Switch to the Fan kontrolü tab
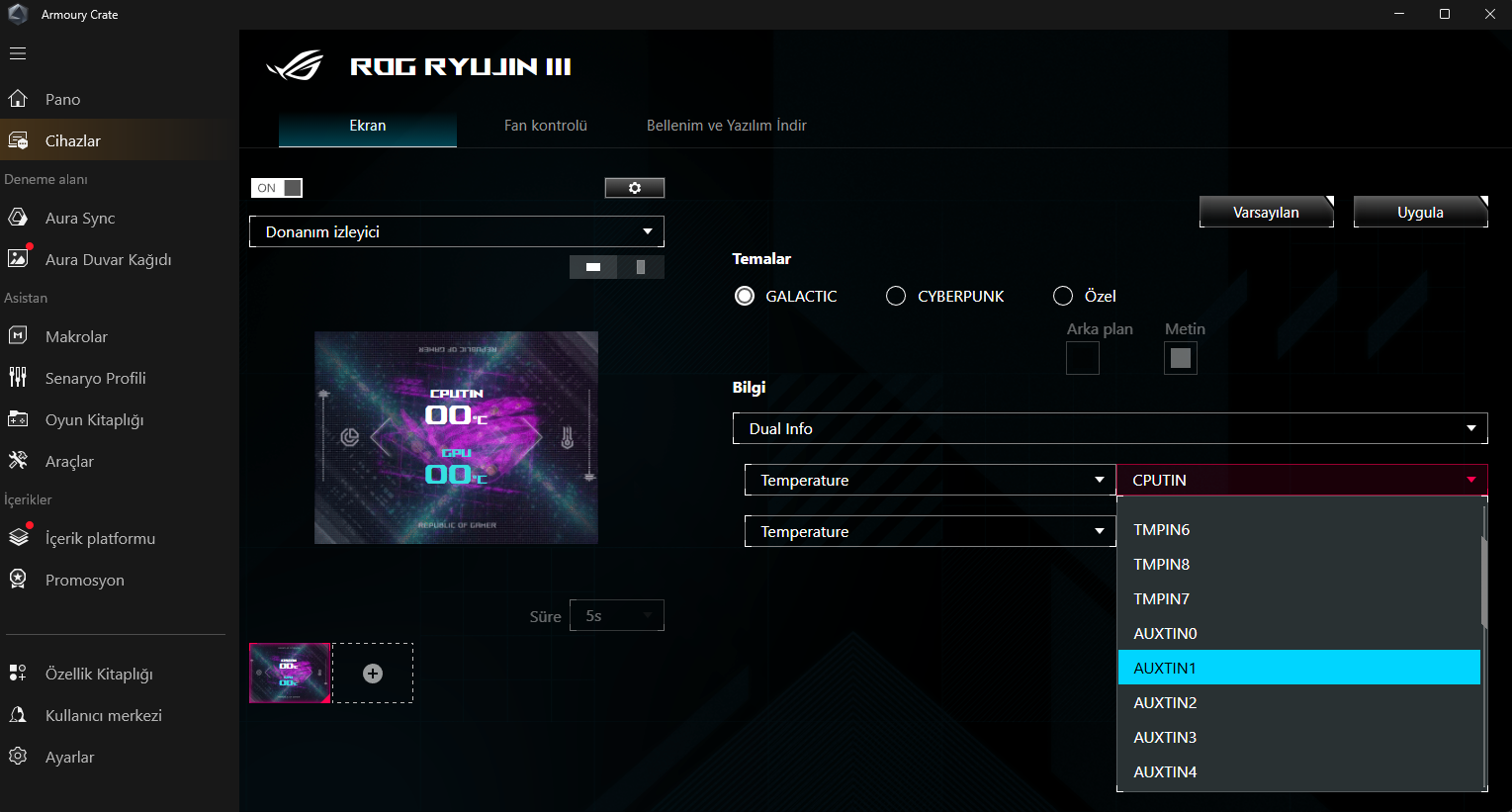This screenshot has height=812, width=1512. click(546, 126)
